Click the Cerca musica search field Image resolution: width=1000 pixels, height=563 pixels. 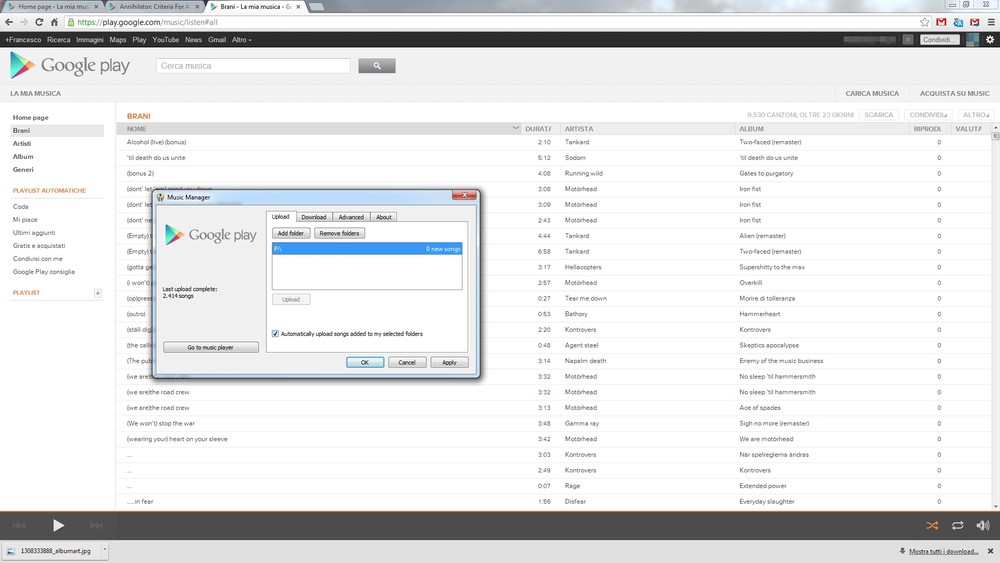(253, 66)
